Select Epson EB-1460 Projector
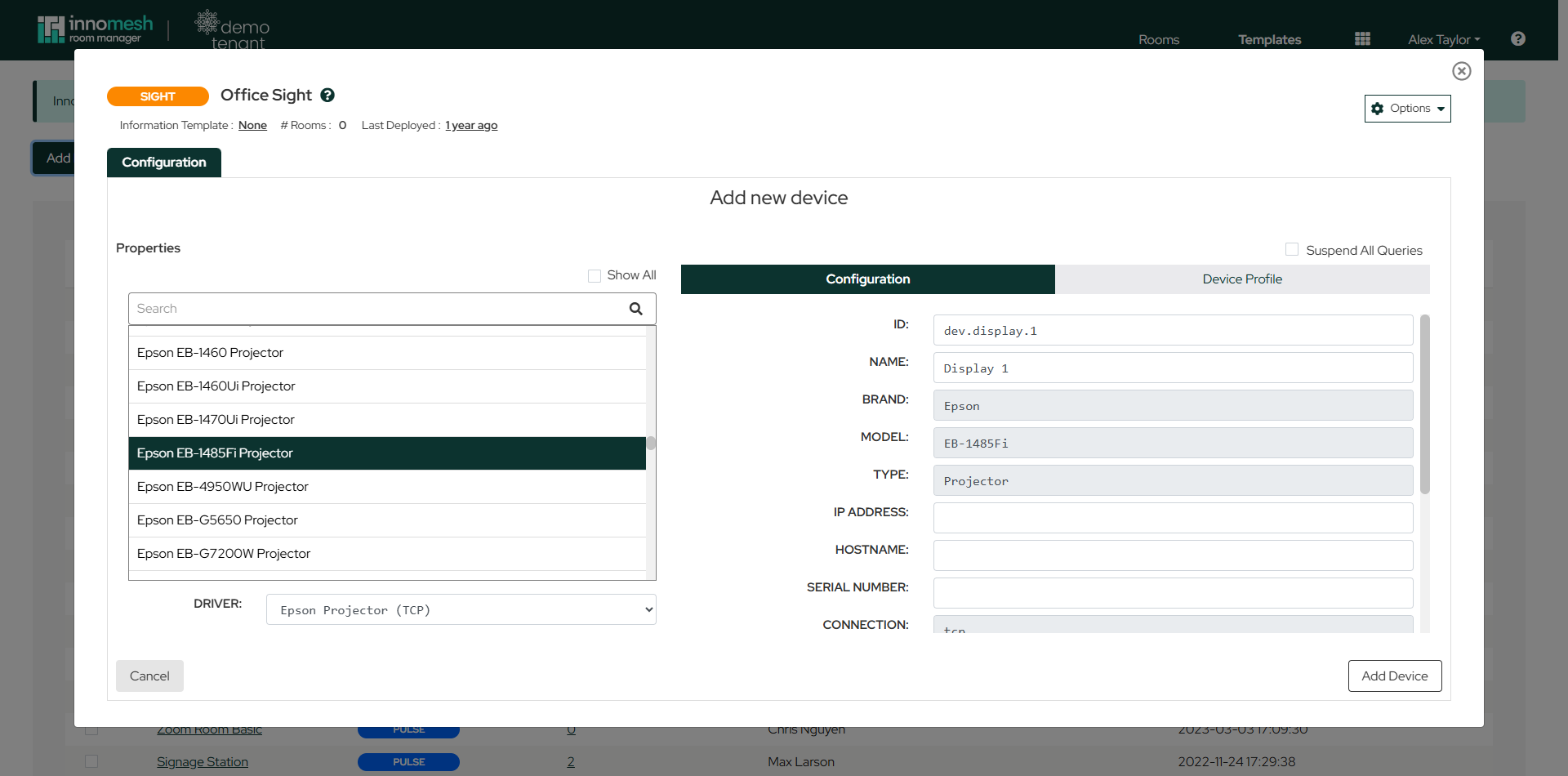Image resolution: width=1568 pixels, height=776 pixels. coord(387,353)
